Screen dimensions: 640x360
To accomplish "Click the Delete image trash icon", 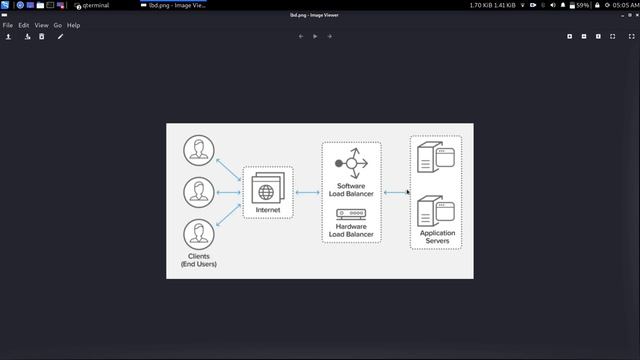I will click(42, 37).
